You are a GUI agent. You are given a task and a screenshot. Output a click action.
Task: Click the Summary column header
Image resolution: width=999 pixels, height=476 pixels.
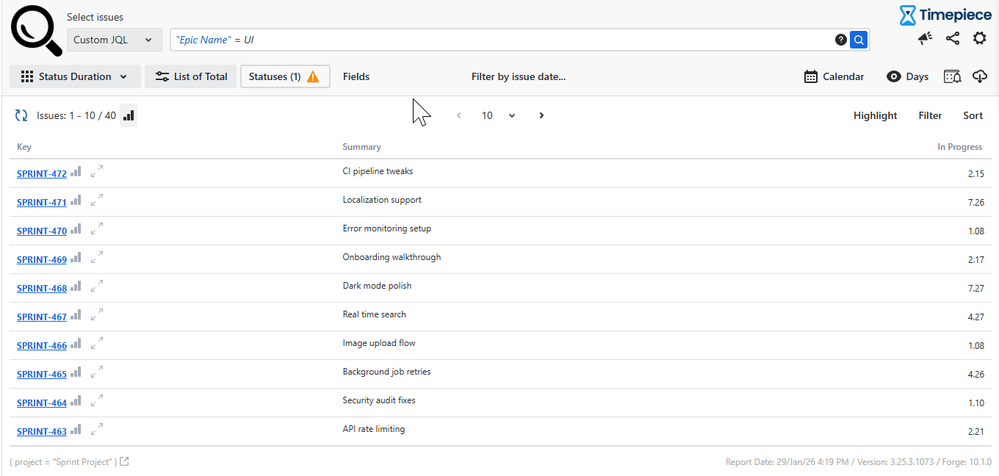[x=362, y=147]
